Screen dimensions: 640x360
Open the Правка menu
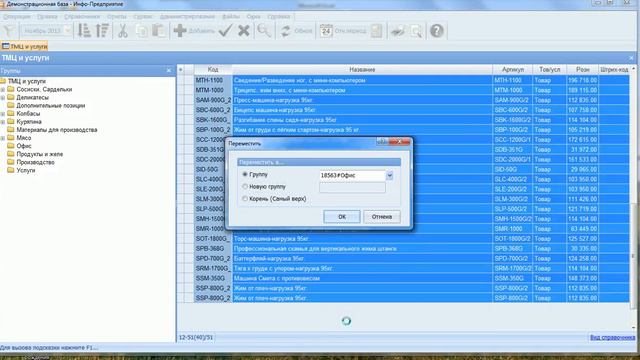47,16
